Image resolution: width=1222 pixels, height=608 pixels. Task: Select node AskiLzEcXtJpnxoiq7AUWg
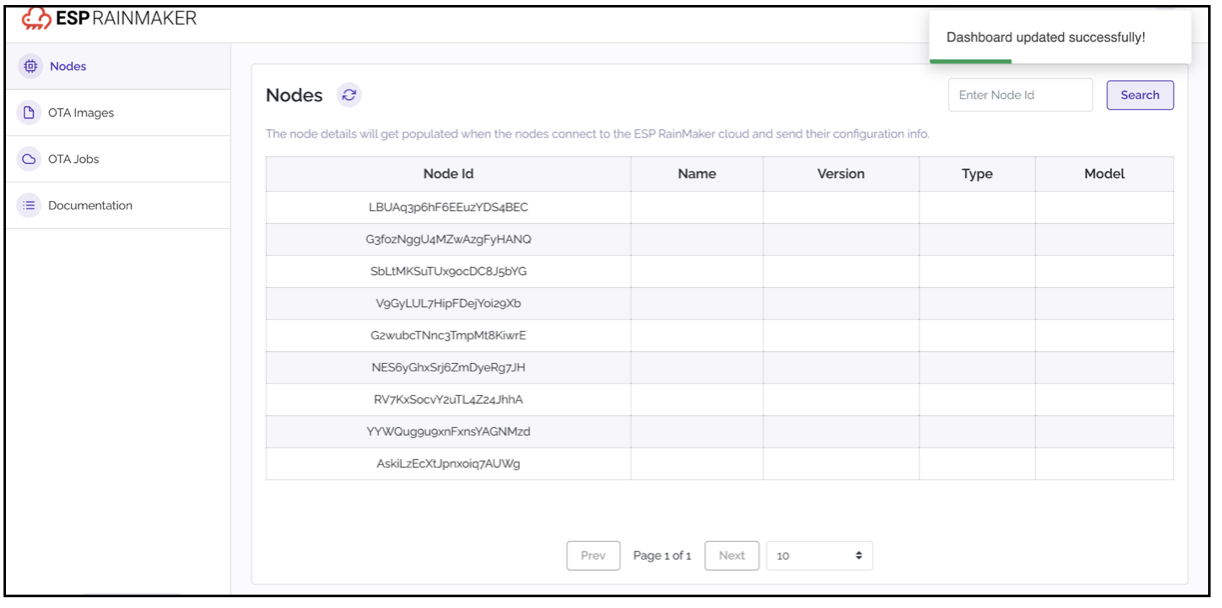click(448, 463)
